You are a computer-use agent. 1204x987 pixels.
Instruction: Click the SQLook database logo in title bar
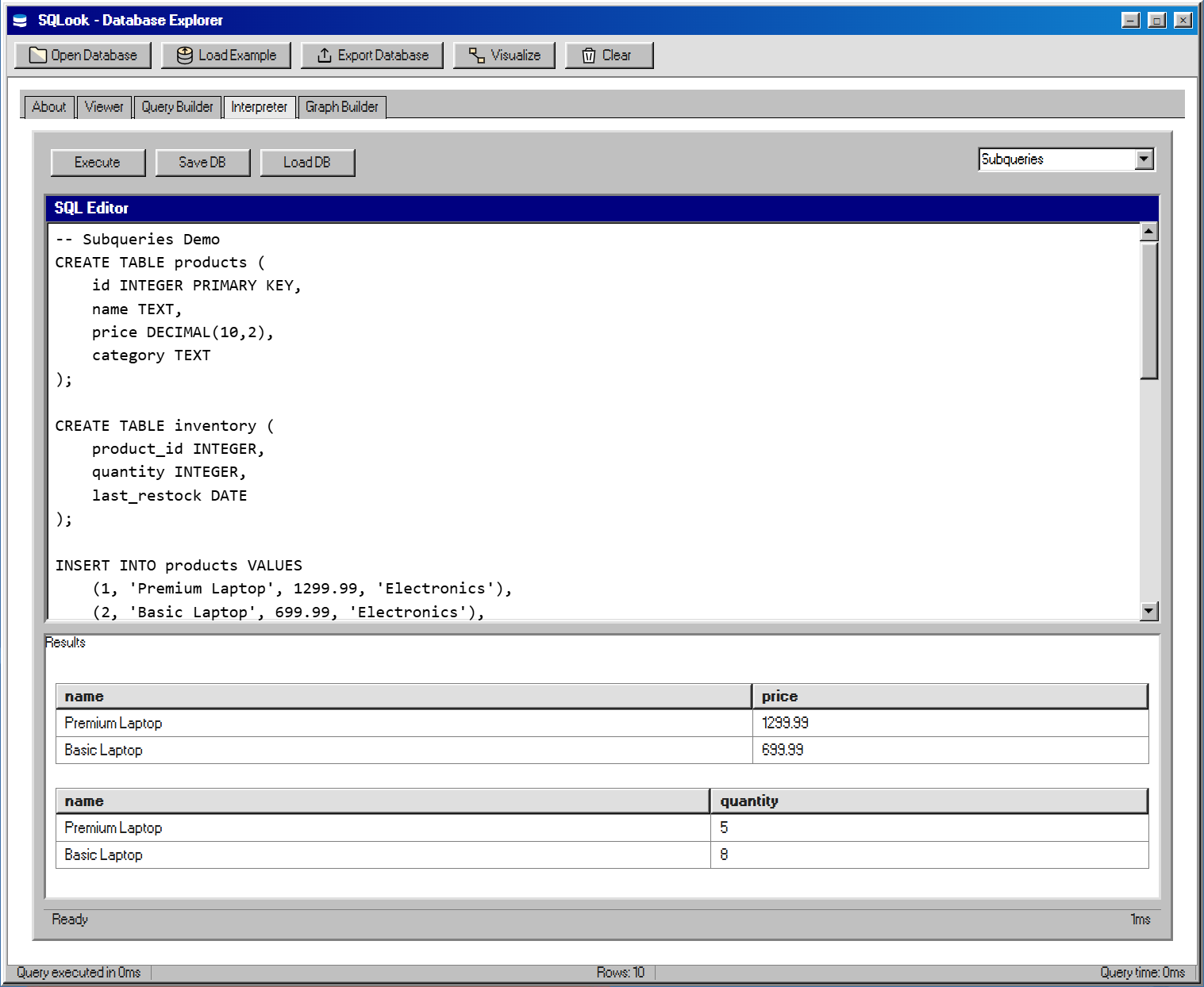(18, 20)
